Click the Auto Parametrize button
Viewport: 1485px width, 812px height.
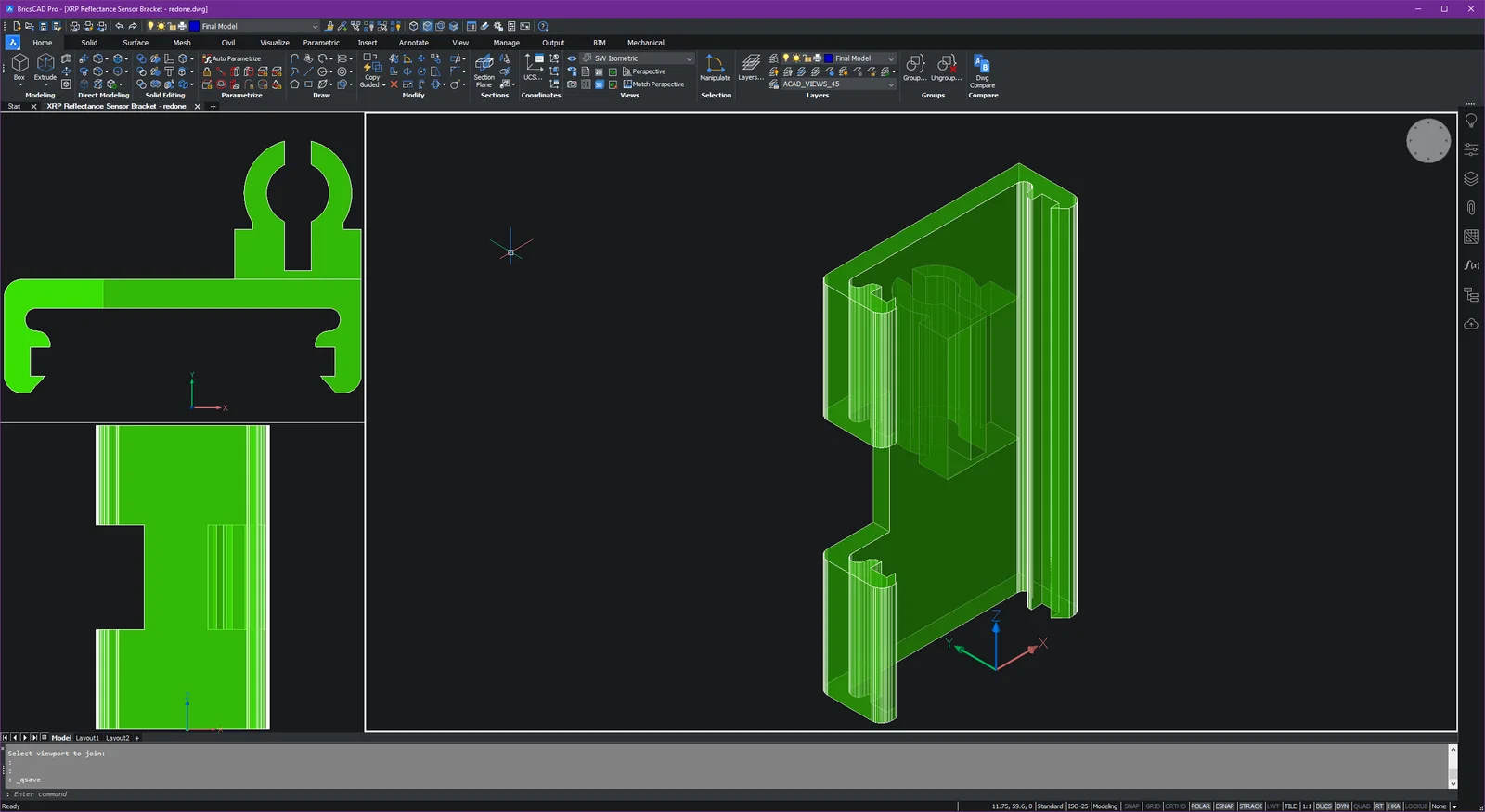pos(232,58)
